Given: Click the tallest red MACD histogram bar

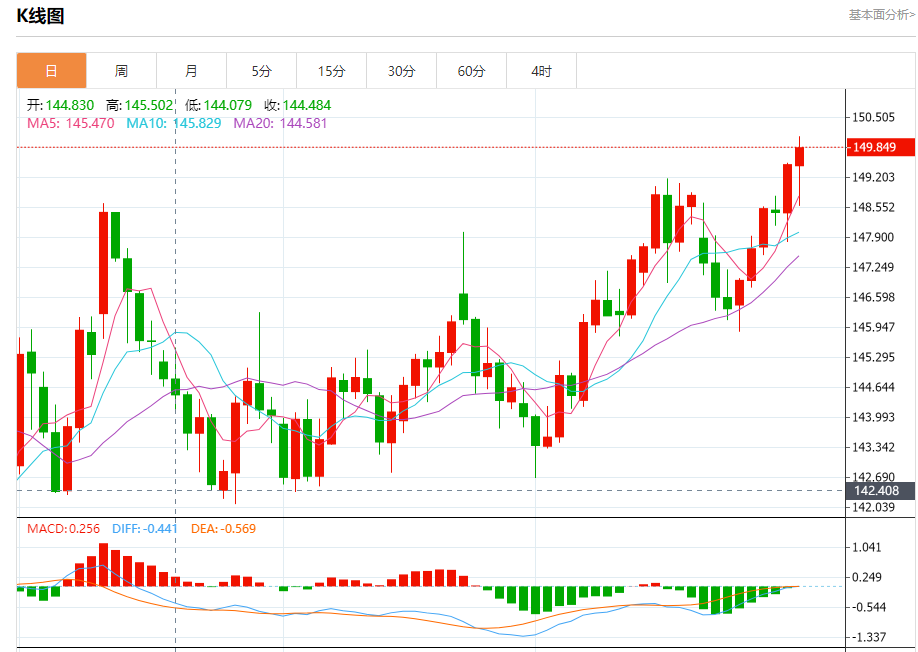Looking at the screenshot, I should click(x=104, y=565).
